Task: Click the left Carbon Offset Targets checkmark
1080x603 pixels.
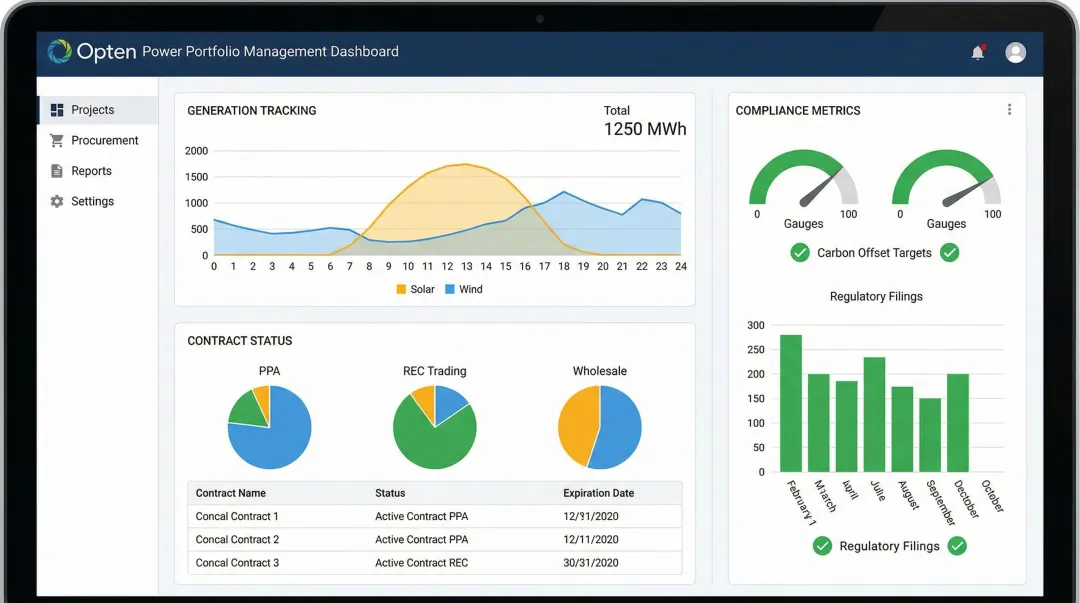Action: point(800,252)
